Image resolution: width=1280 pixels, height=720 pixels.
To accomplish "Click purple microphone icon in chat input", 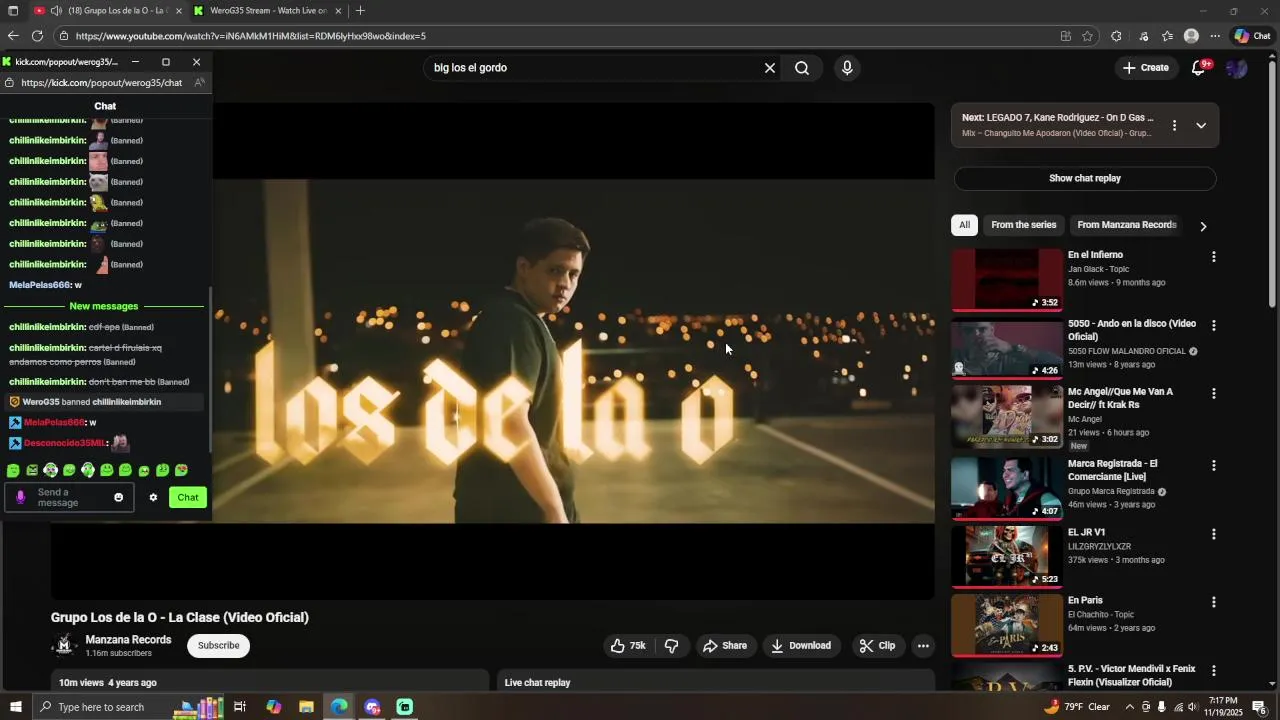I will 20,497.
